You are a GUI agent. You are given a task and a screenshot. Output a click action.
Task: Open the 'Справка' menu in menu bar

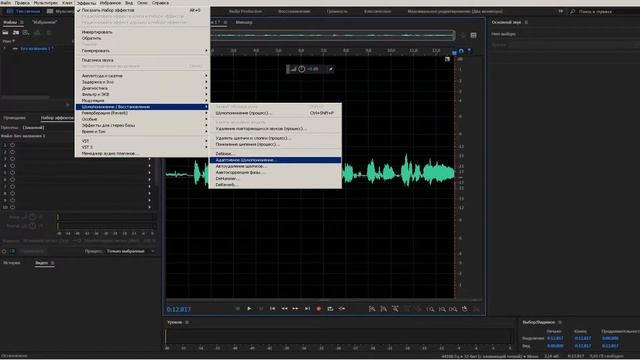coord(160,3)
